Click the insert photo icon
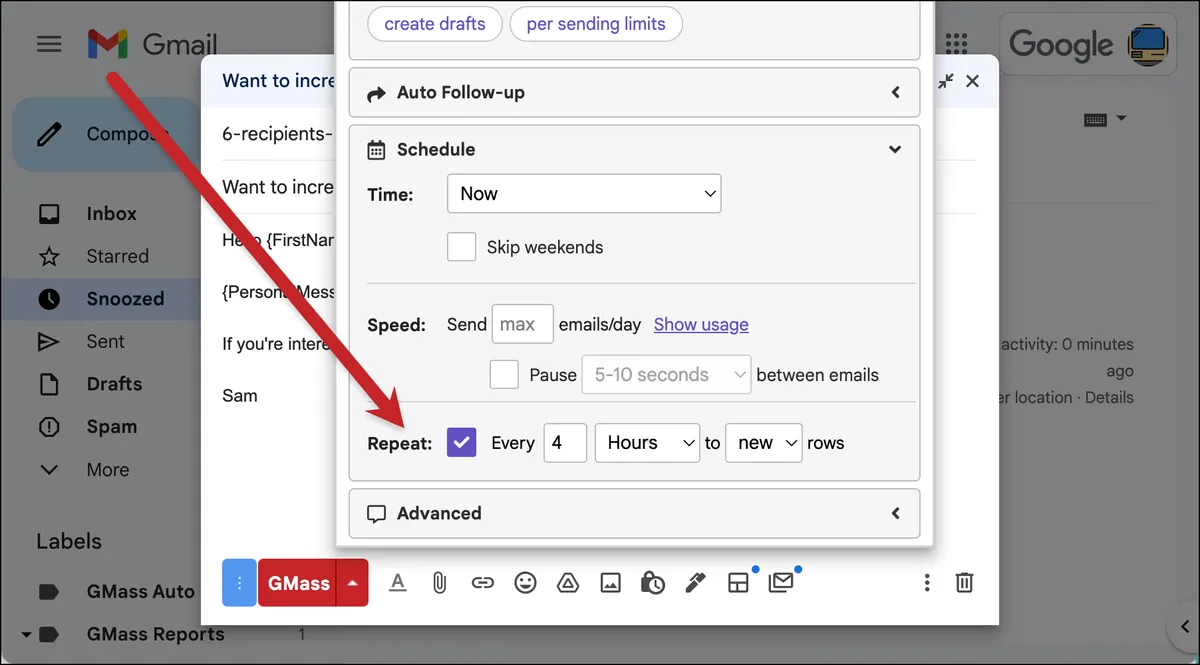 610,583
